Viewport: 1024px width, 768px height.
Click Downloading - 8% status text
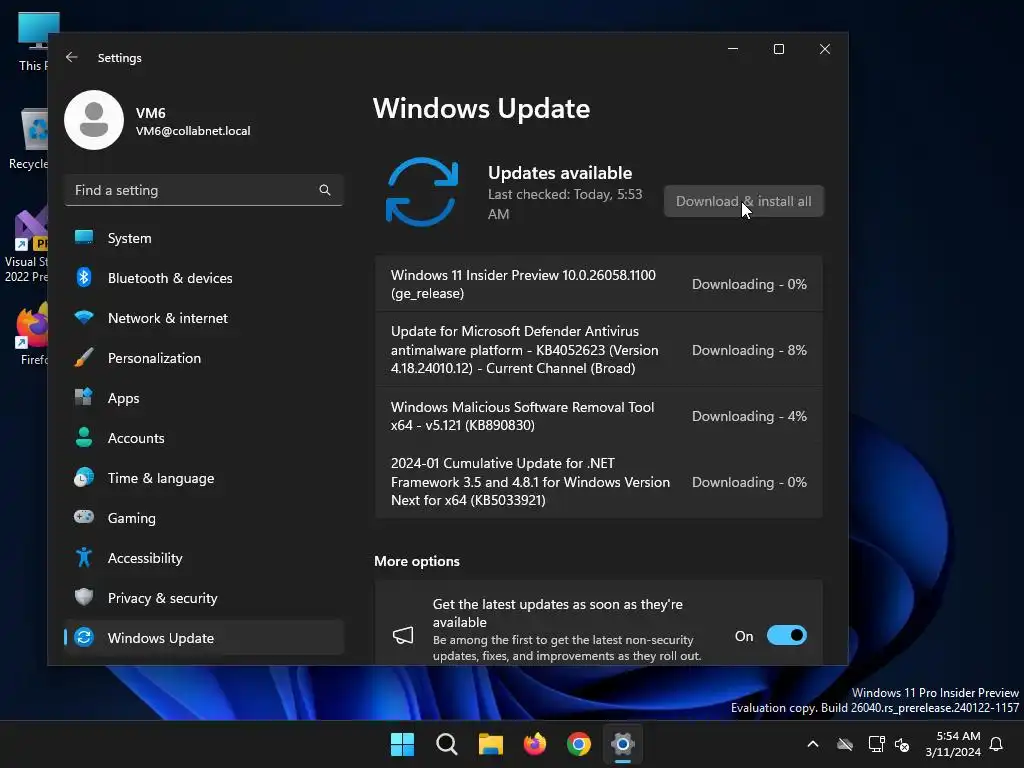tap(749, 350)
